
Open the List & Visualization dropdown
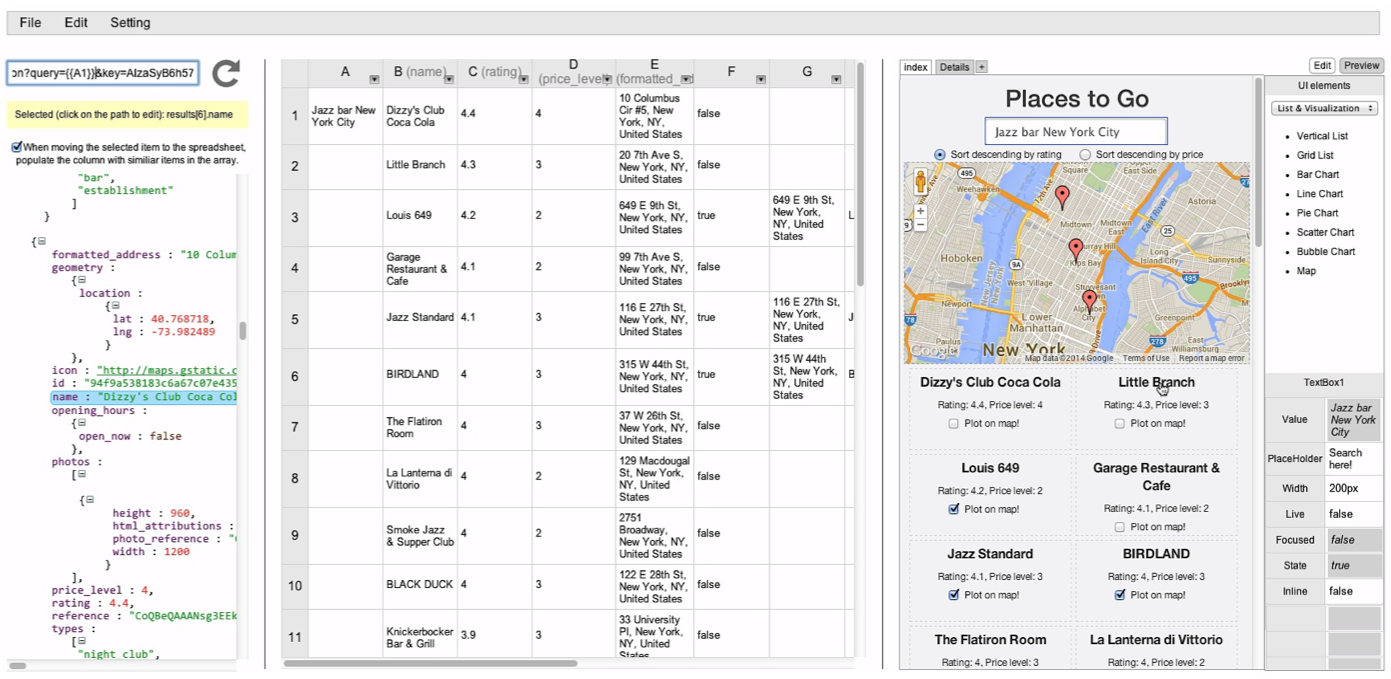pyautogui.click(x=1324, y=108)
